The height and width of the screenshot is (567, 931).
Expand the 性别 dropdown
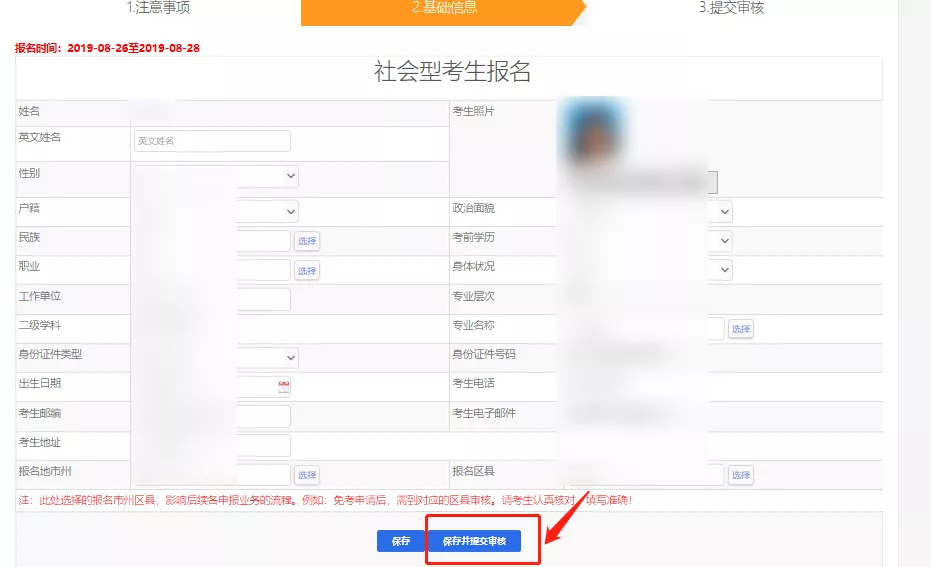[x=290, y=176]
